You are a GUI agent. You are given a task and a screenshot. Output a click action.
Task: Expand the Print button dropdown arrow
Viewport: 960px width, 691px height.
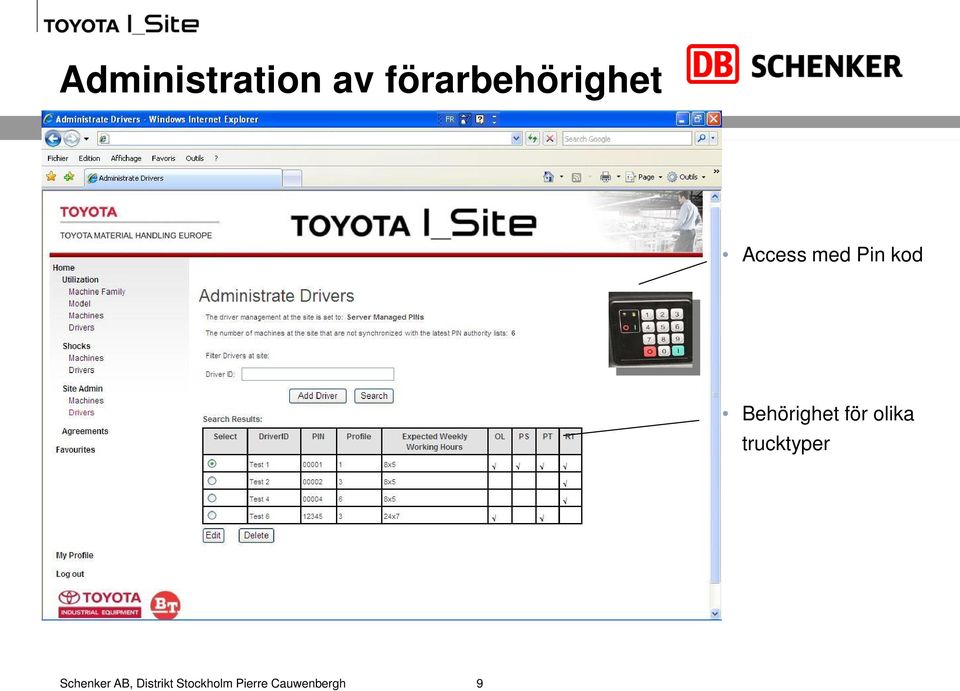(618, 177)
